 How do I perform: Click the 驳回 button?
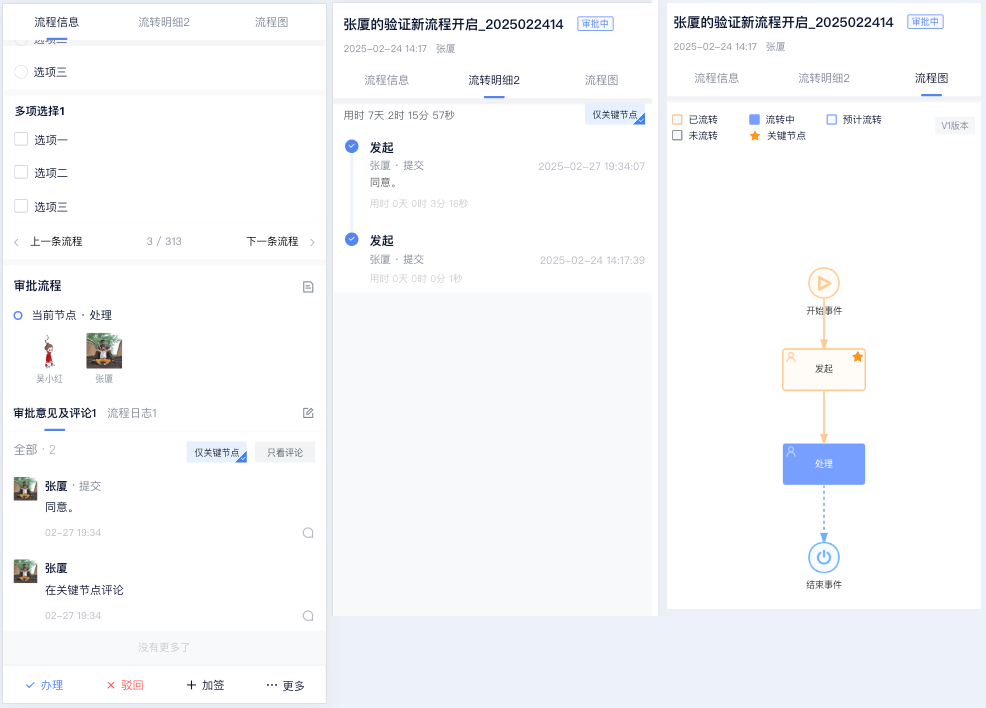point(125,685)
